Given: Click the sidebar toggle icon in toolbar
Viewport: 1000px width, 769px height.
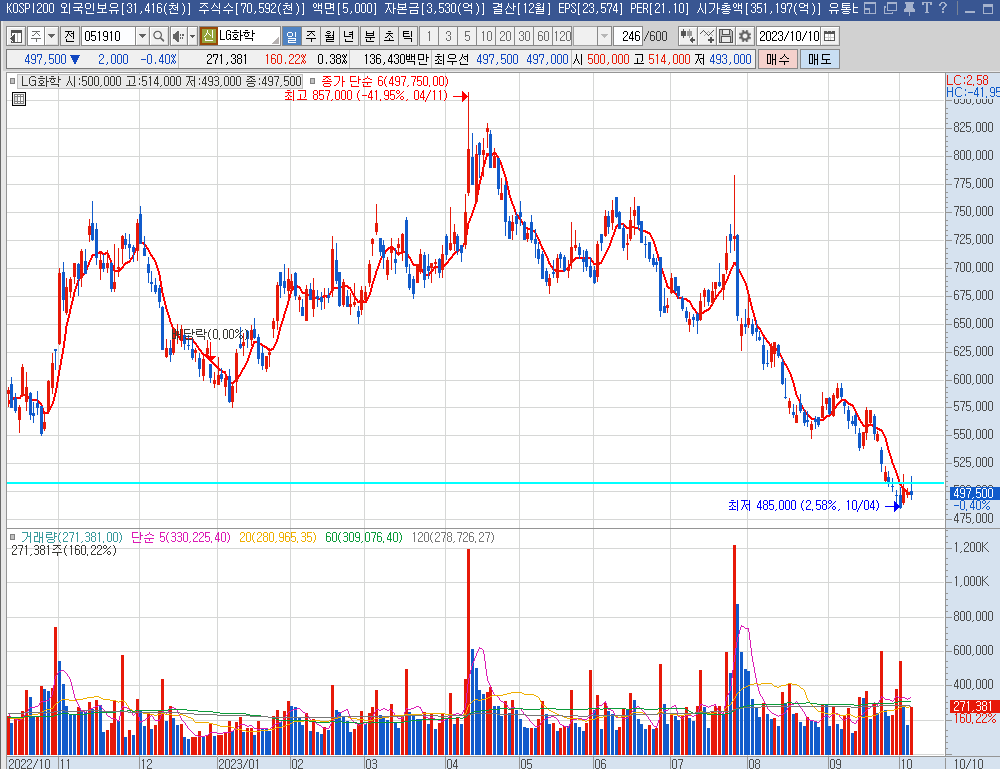Looking at the screenshot, I should point(16,36).
